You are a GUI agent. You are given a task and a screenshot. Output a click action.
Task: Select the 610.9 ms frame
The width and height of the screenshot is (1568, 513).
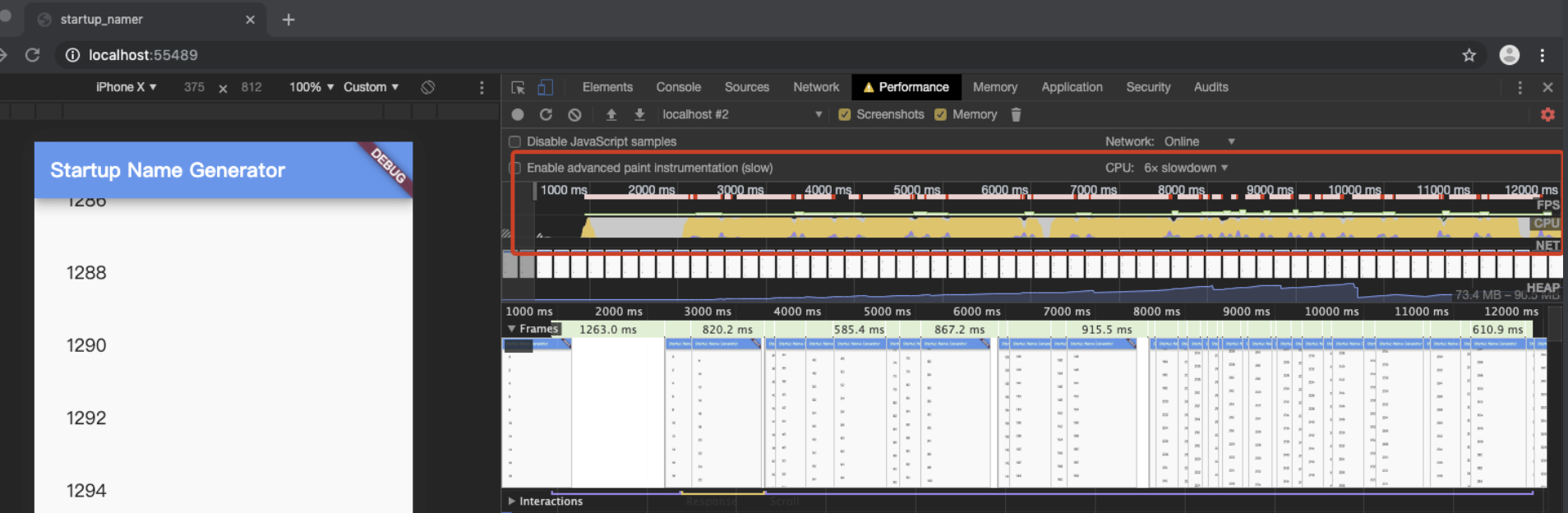[1497, 329]
